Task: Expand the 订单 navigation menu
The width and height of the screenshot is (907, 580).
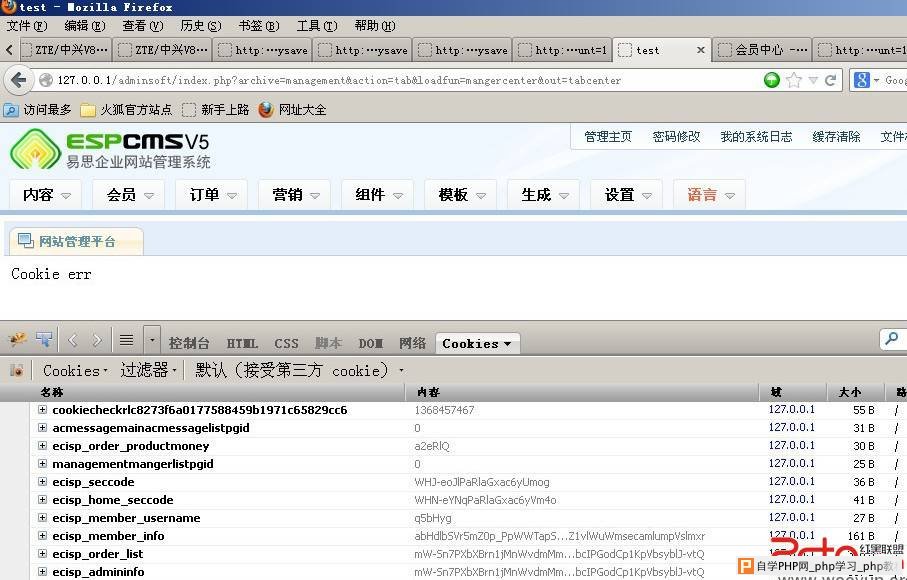Action: (x=213, y=195)
